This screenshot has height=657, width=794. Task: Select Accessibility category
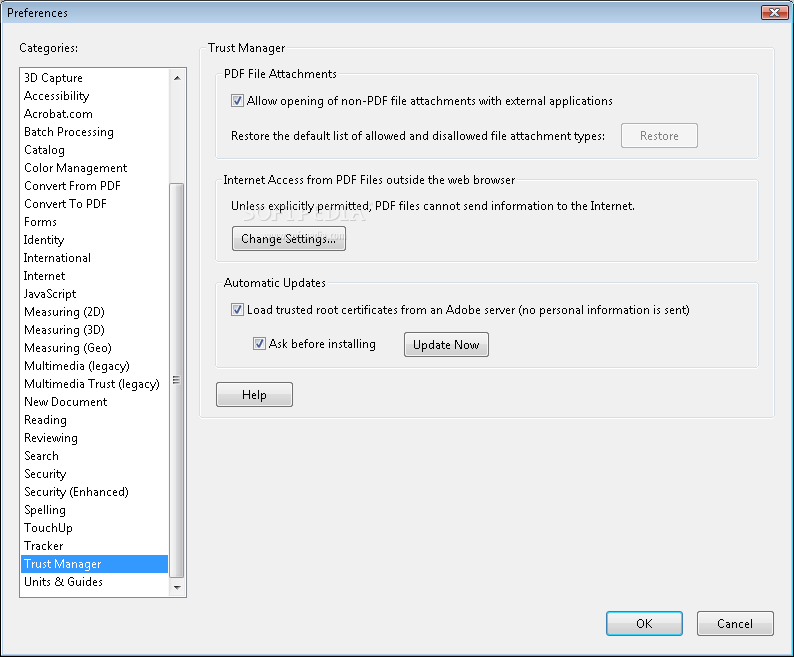tap(94, 96)
